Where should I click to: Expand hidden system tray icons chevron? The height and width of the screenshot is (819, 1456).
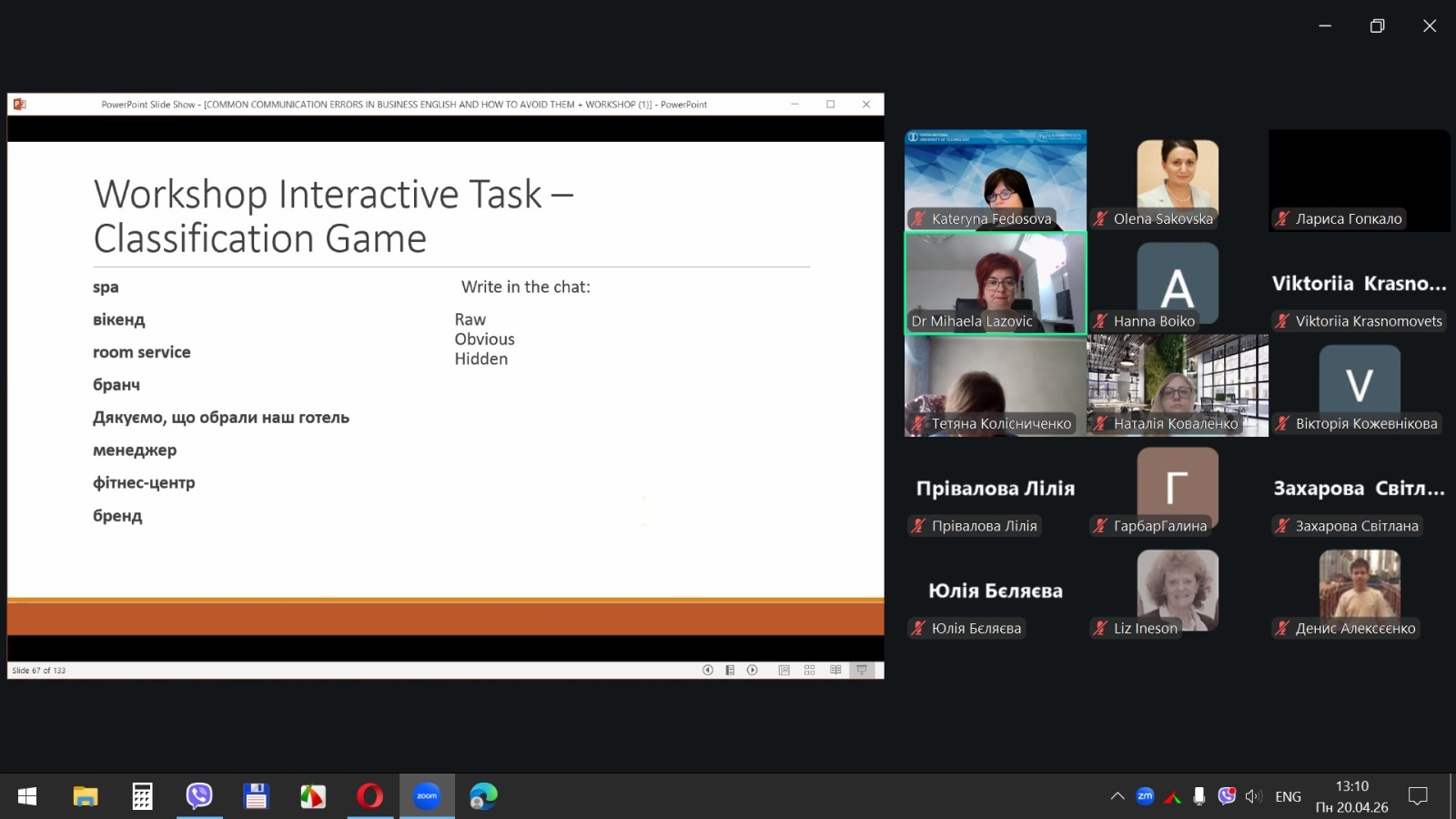pos(1117,796)
